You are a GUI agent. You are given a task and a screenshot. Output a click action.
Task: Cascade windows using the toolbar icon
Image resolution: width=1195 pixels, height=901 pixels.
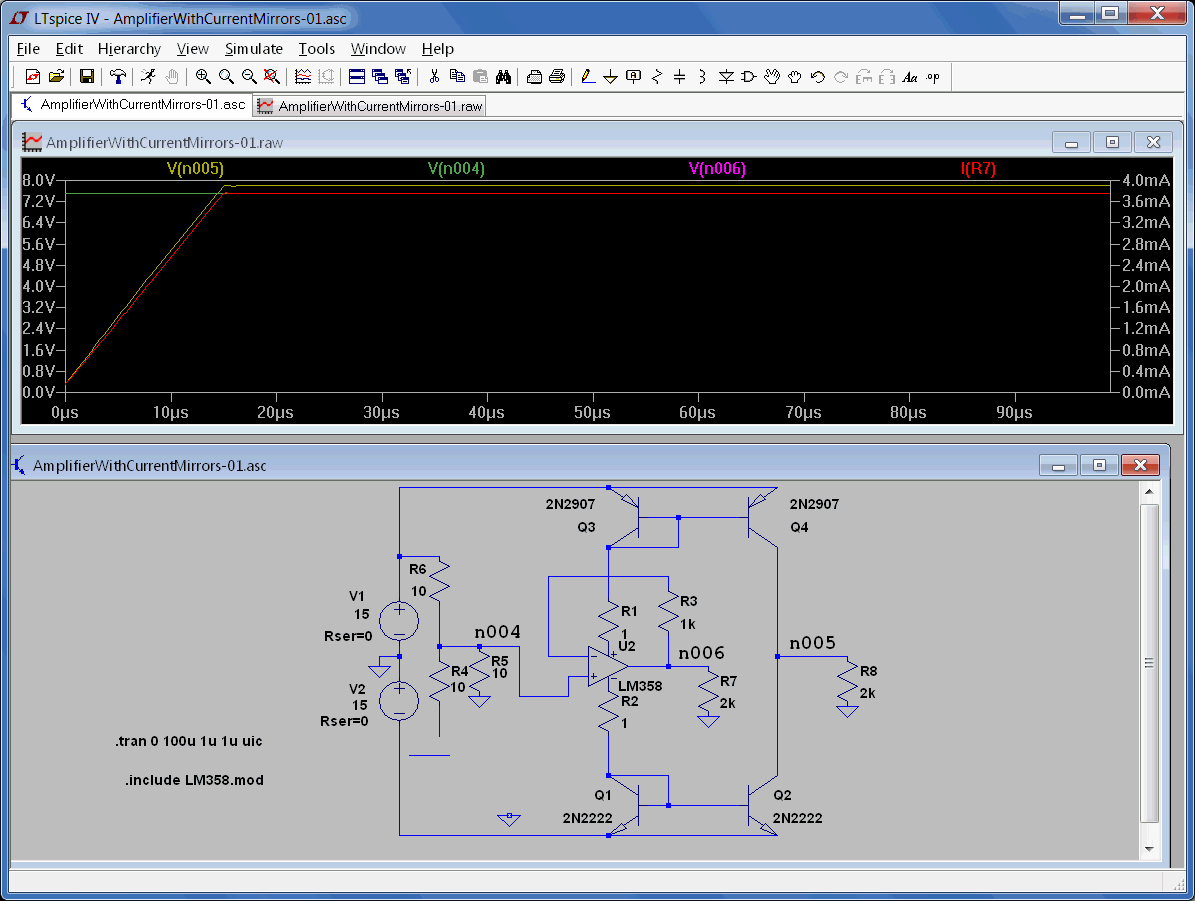pos(380,77)
